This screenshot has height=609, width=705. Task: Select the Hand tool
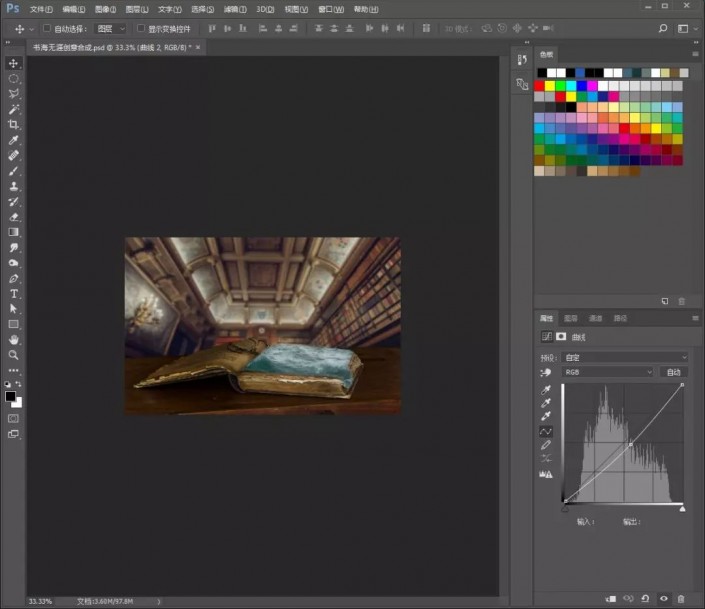[13, 340]
